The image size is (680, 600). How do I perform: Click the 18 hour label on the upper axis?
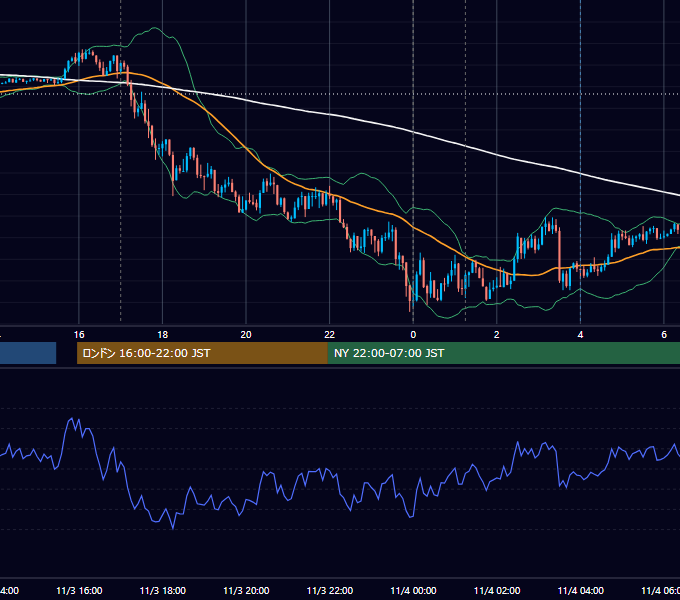coord(163,335)
